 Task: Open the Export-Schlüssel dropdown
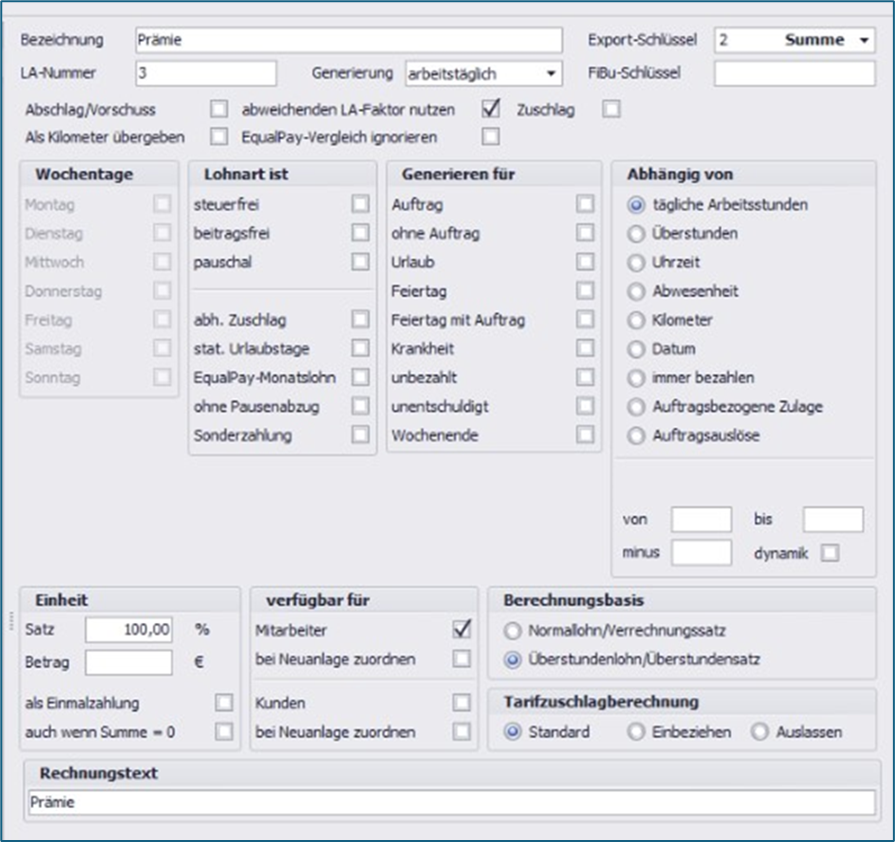pyautogui.click(x=864, y=40)
